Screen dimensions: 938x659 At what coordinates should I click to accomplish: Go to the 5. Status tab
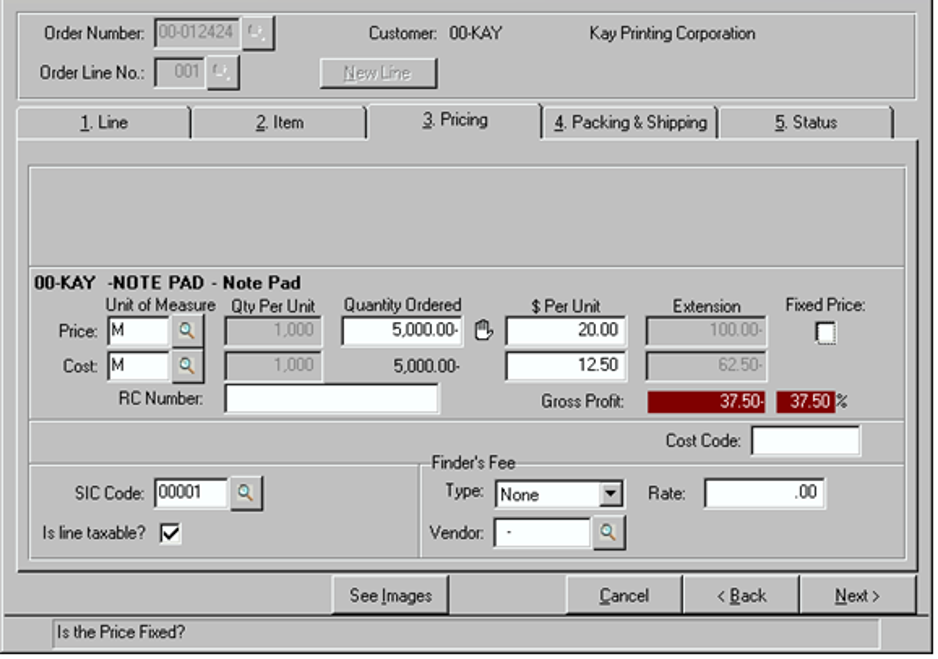pos(806,123)
